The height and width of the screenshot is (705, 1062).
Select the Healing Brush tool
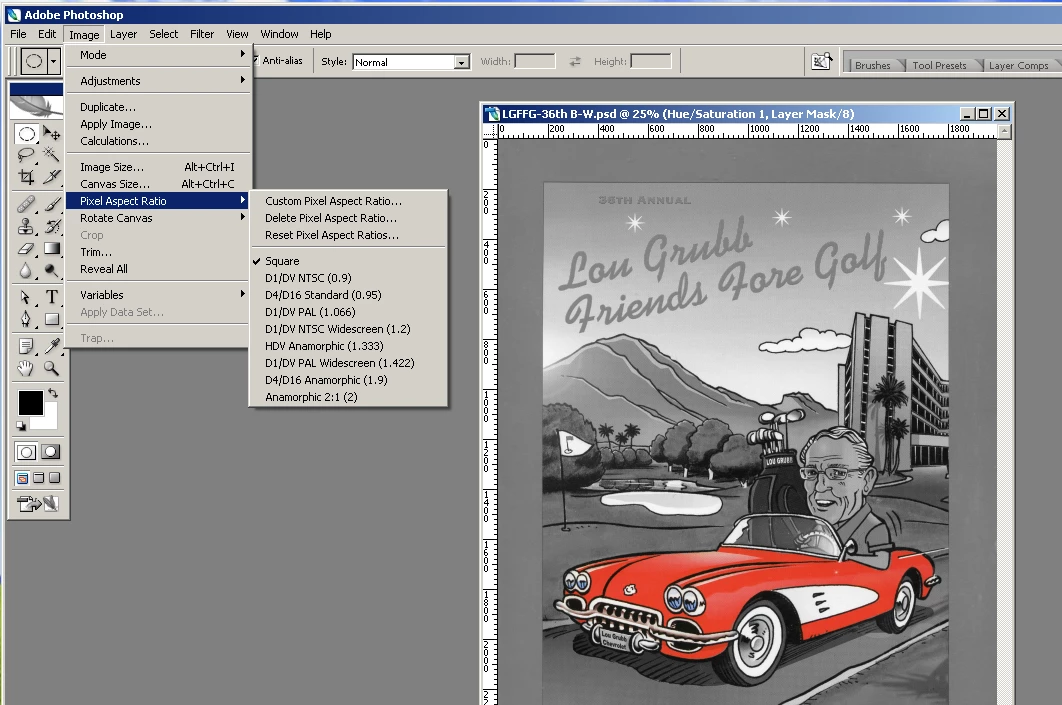[x=26, y=204]
